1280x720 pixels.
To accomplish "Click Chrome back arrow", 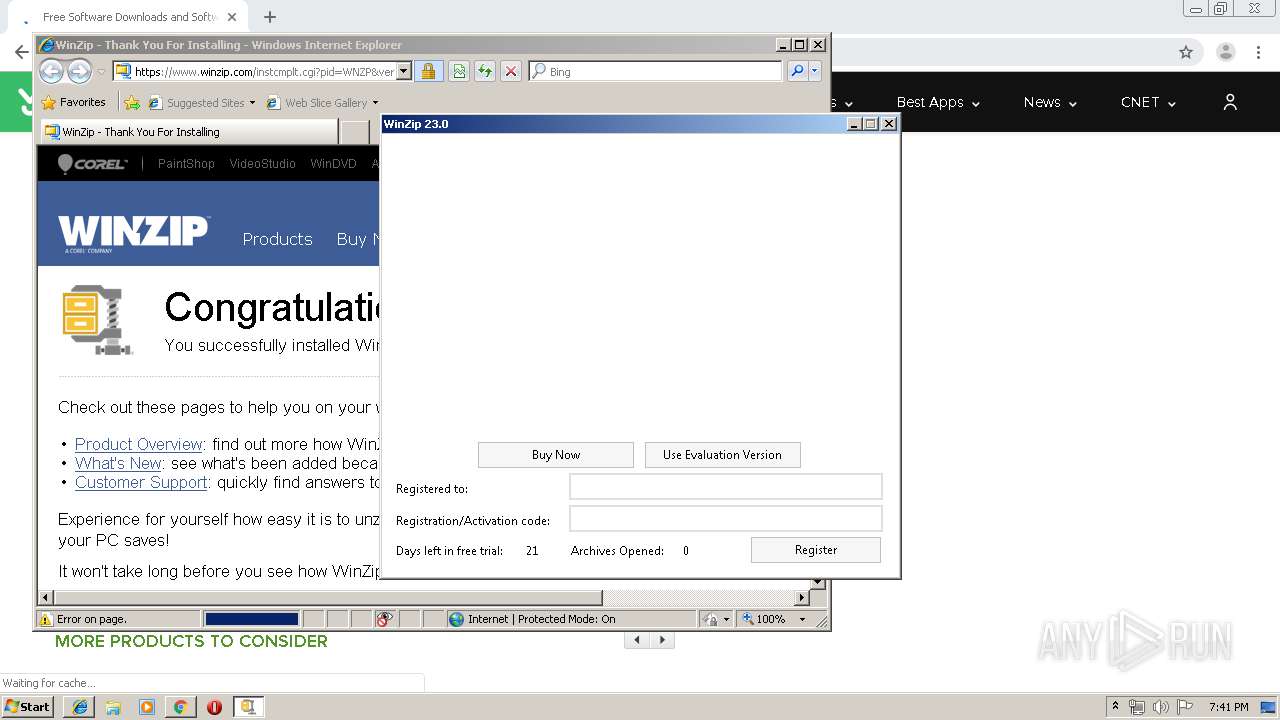I will [x=21, y=52].
